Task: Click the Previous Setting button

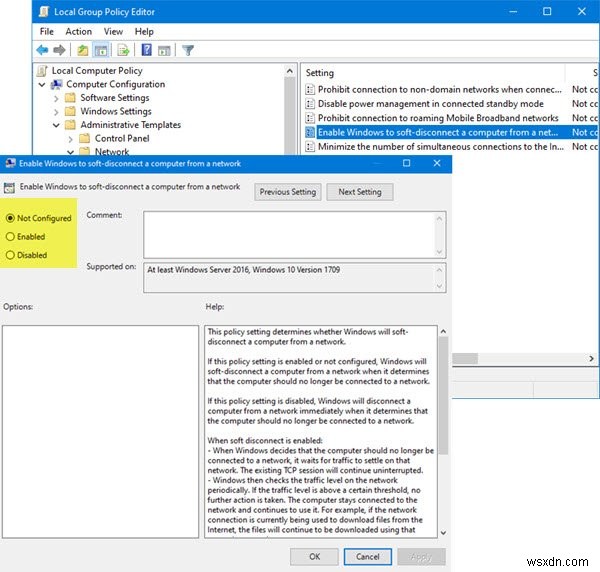Action: click(288, 192)
